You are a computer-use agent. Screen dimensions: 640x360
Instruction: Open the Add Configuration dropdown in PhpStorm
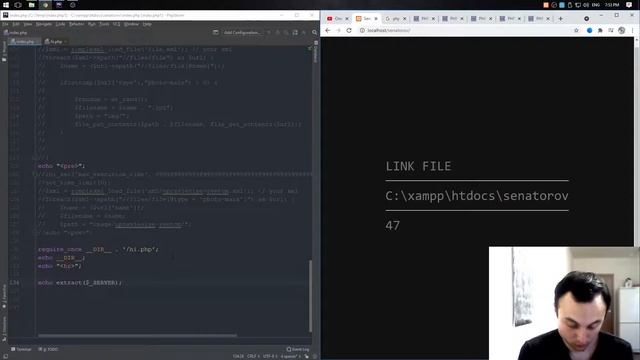pyautogui.click(x=242, y=32)
